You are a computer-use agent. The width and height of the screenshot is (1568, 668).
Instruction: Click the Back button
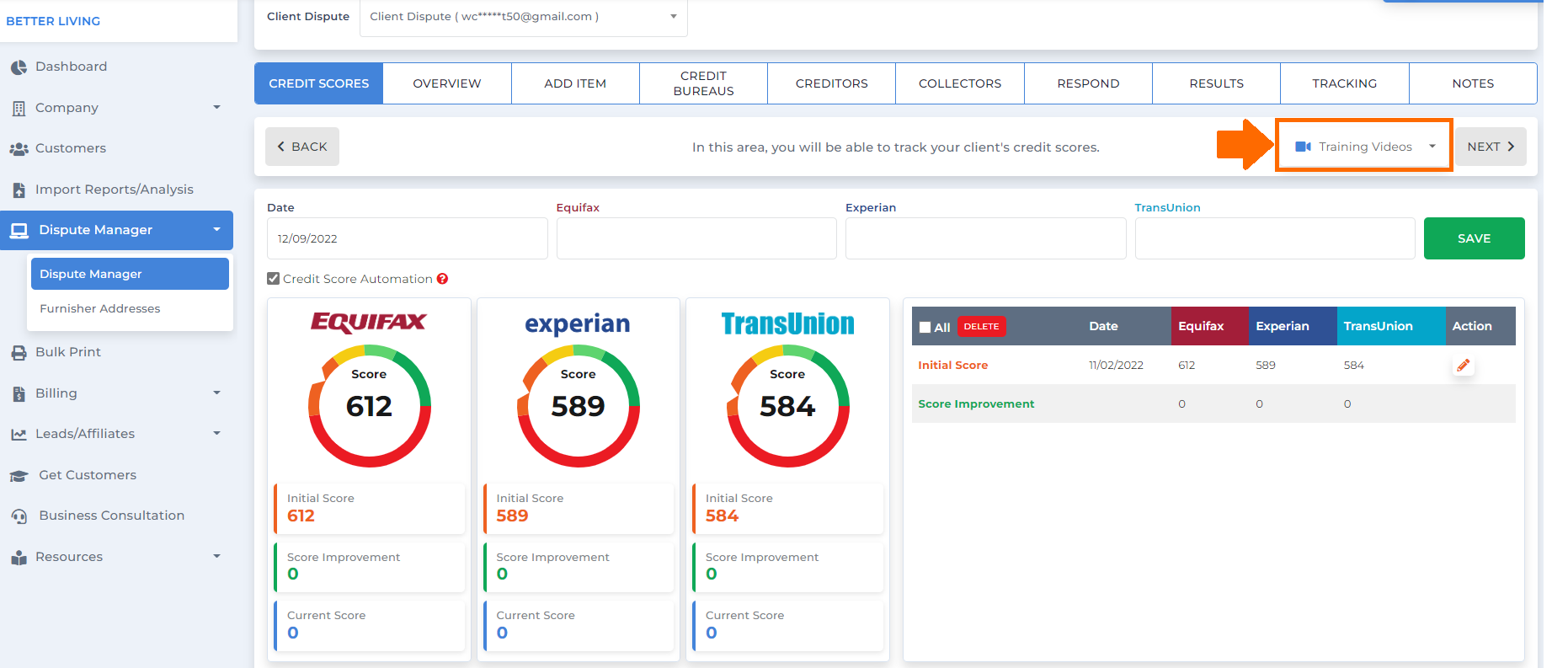coord(302,147)
